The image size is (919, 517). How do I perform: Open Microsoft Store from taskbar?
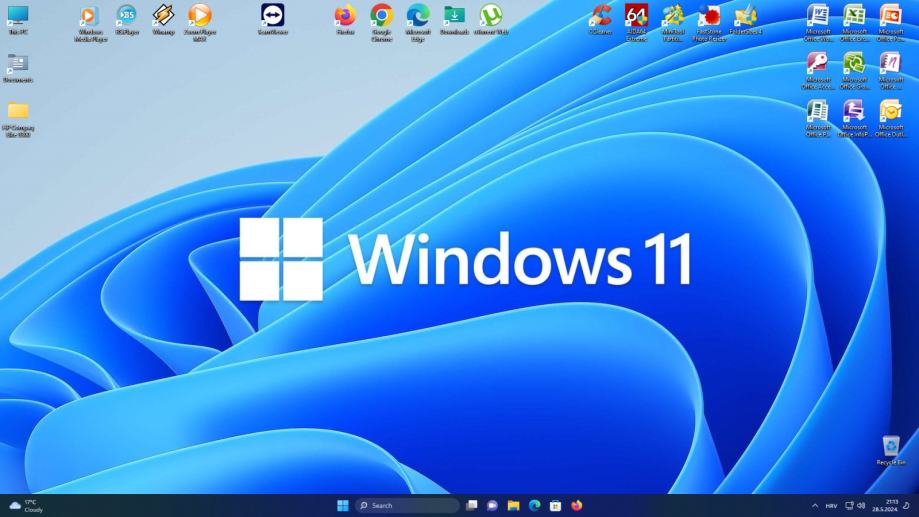click(556, 505)
